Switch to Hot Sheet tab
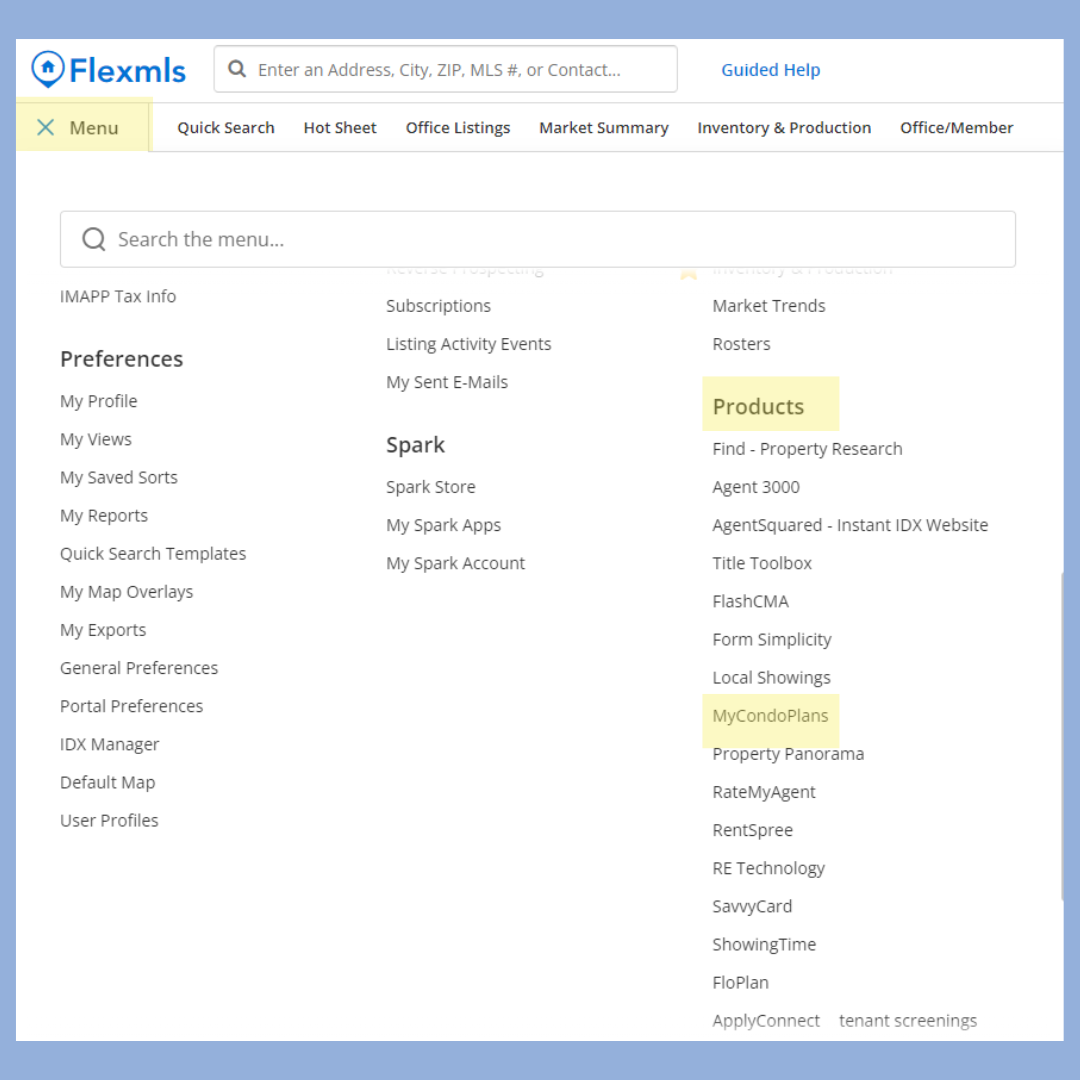The image size is (1080, 1080). (340, 128)
